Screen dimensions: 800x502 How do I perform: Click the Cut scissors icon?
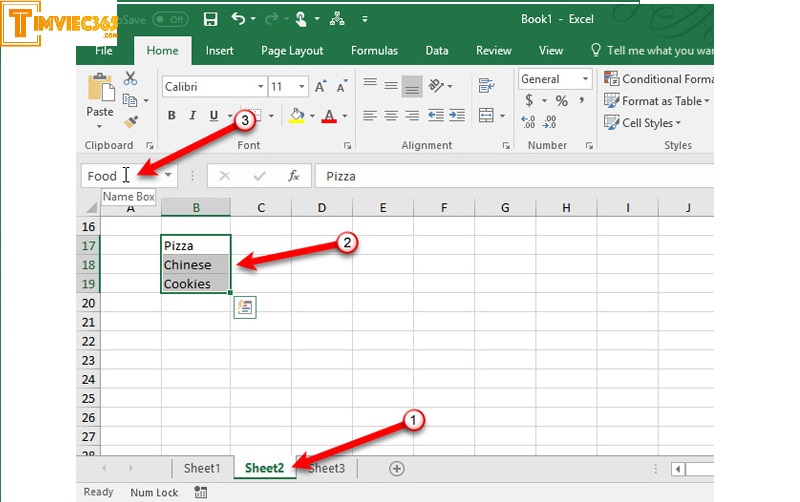(130, 79)
